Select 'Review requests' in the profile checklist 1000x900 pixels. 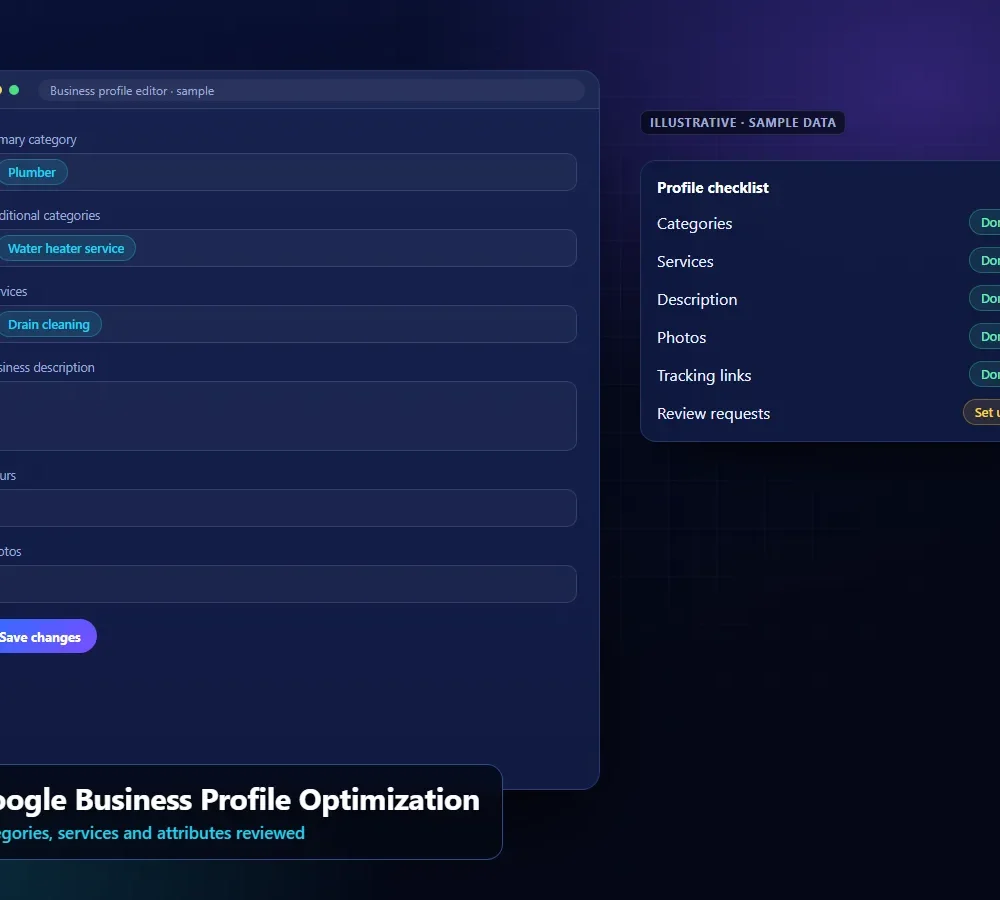pos(714,414)
